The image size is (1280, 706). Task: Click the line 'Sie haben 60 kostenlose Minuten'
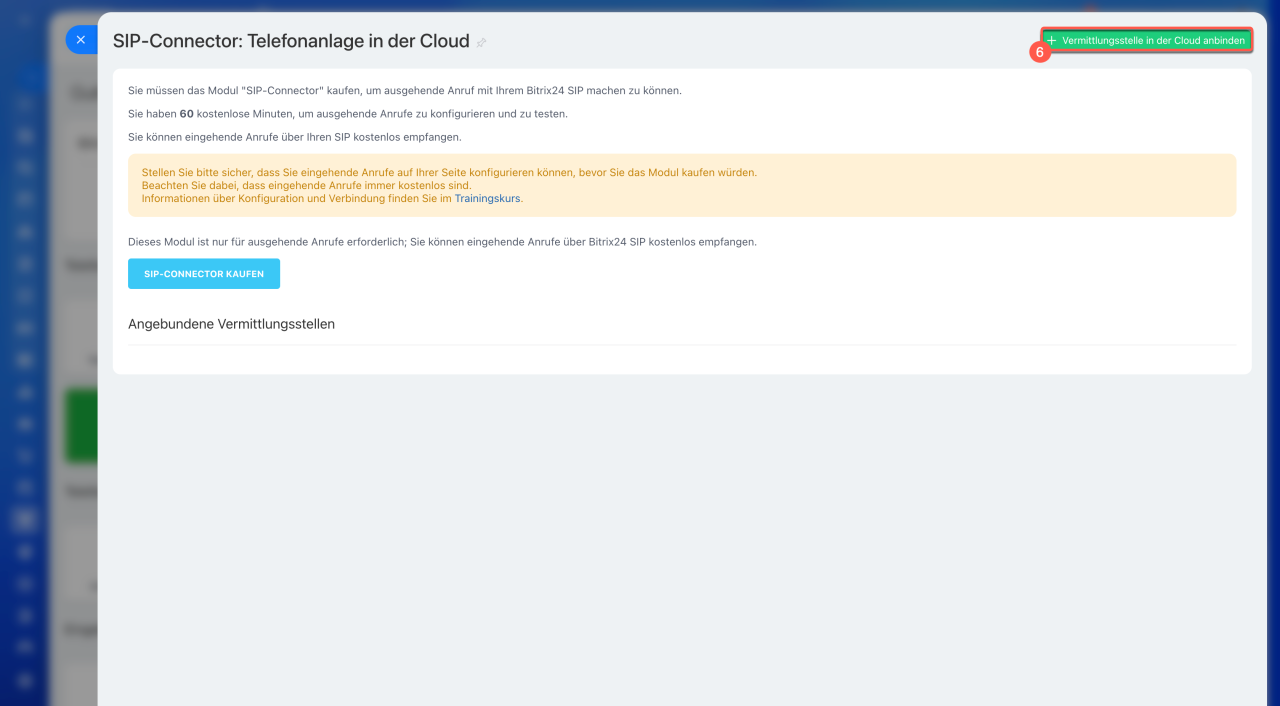(x=348, y=114)
